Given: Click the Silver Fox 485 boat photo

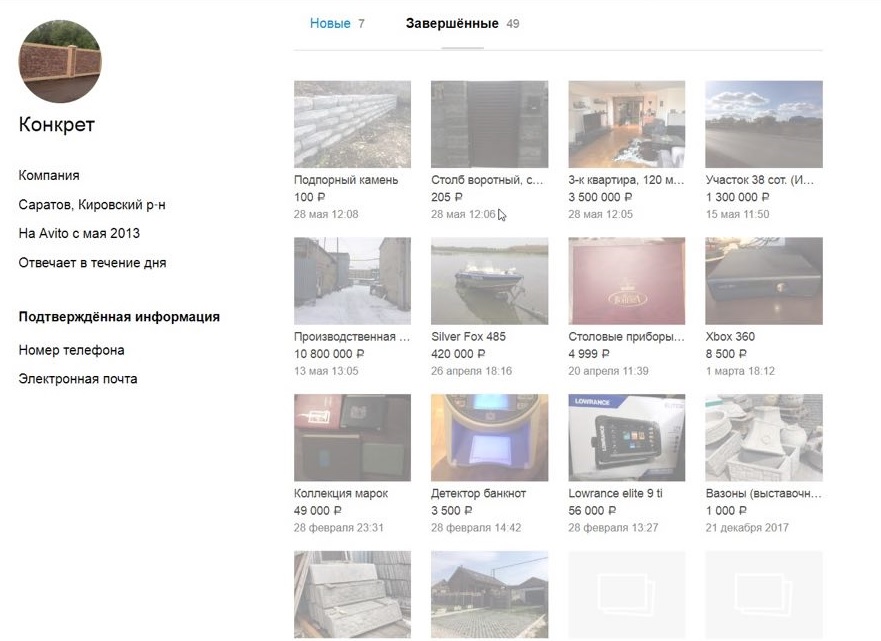Looking at the screenshot, I should point(489,281).
